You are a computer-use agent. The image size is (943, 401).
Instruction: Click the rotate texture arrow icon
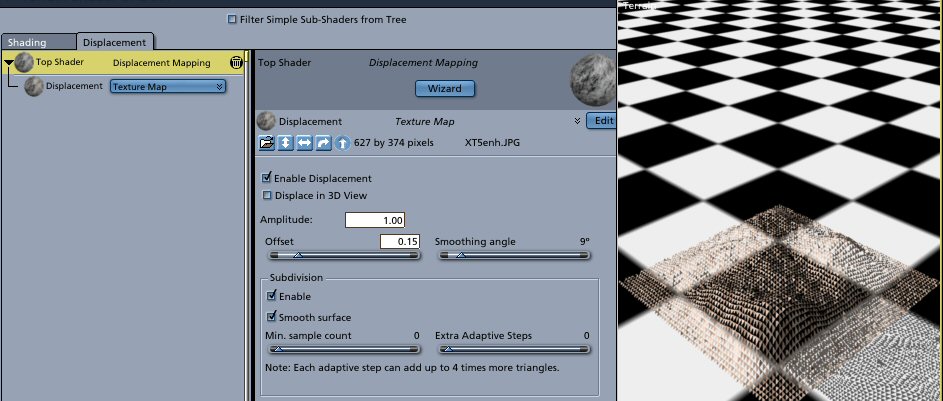coord(323,143)
